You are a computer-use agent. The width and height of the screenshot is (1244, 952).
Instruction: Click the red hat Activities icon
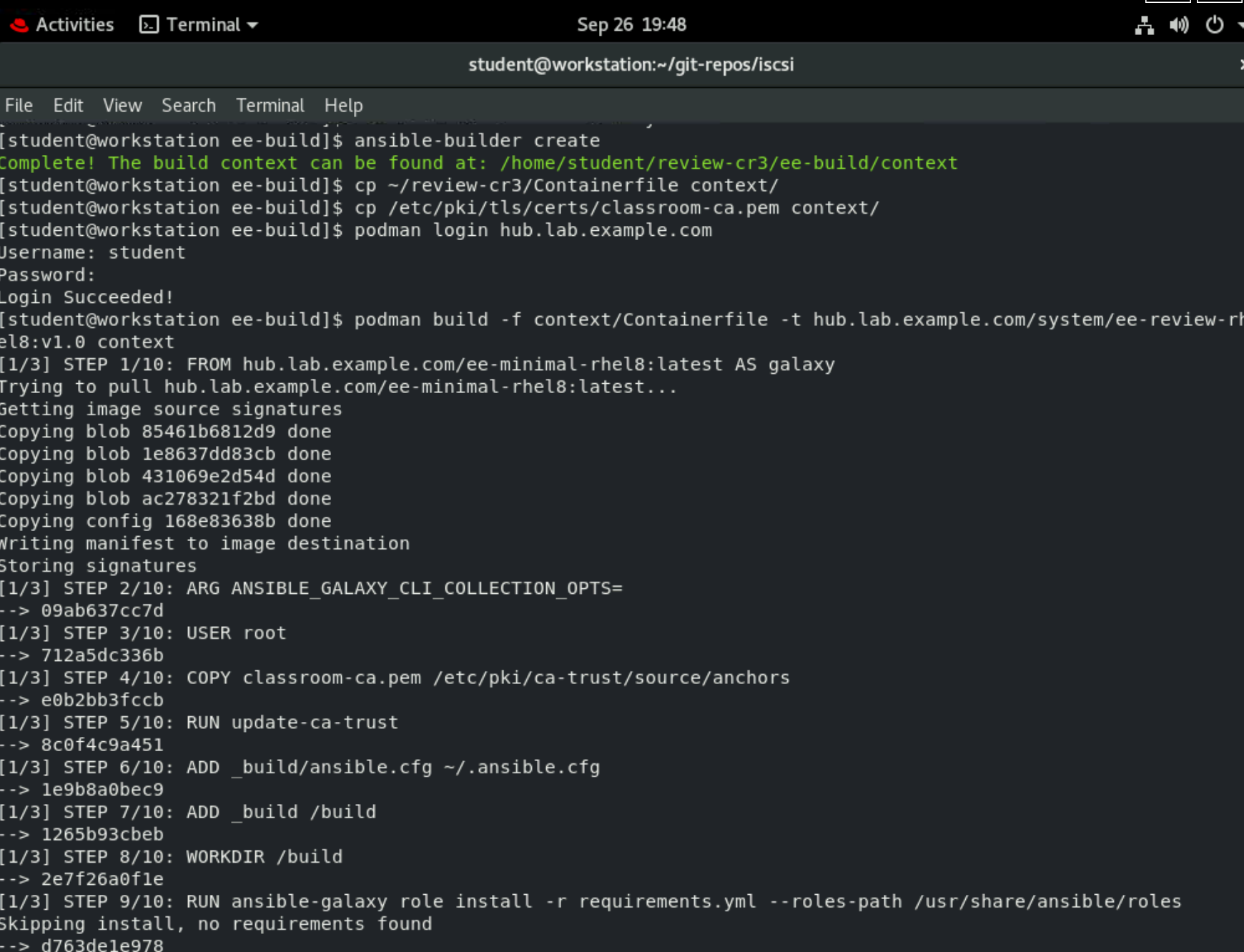pyautogui.click(x=20, y=24)
